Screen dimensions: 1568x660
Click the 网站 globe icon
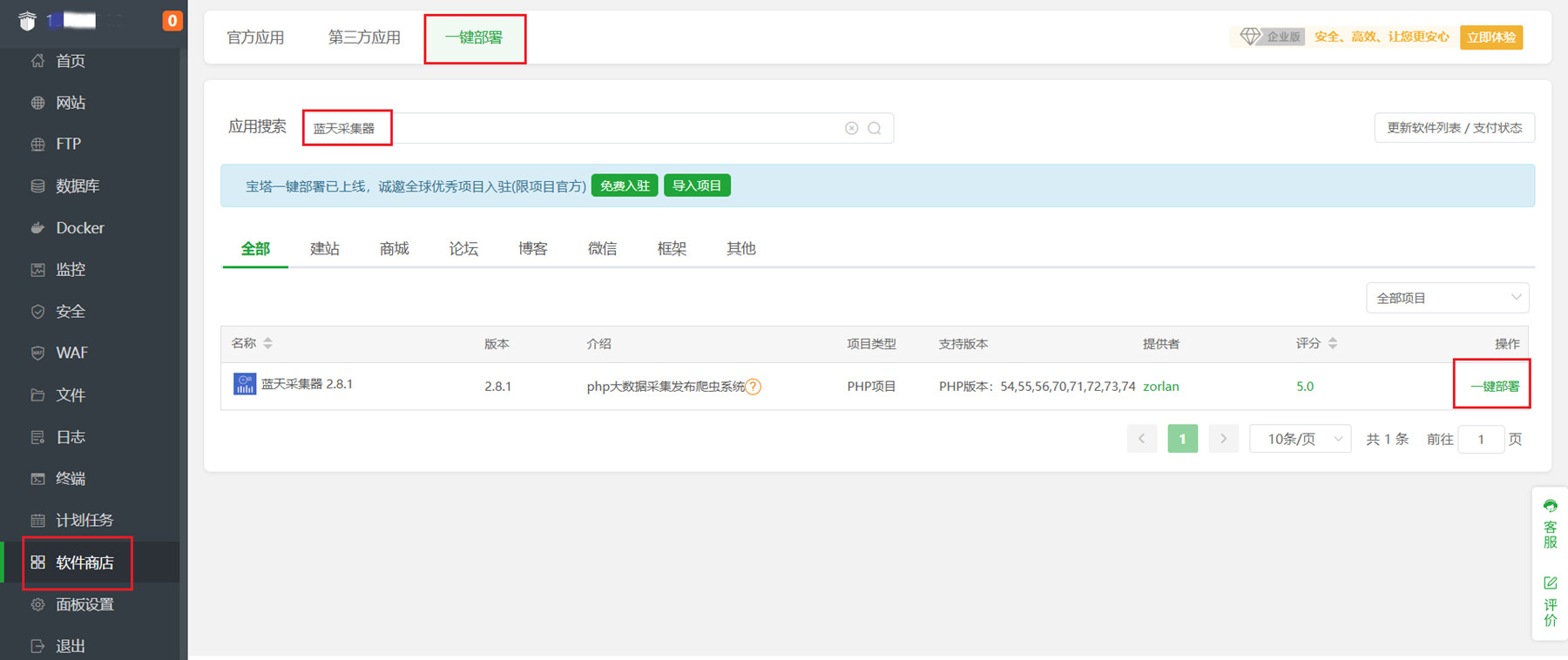click(37, 103)
